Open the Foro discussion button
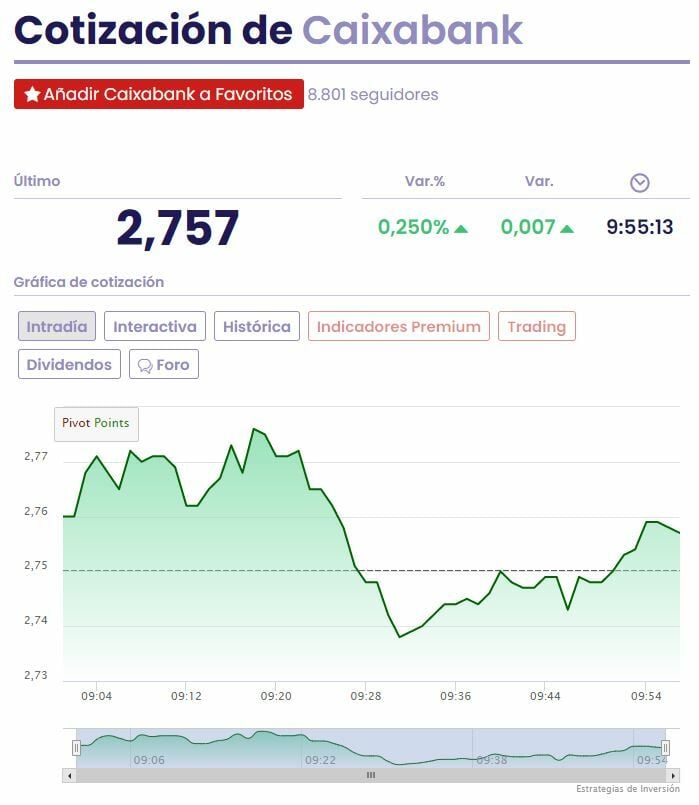This screenshot has width=699, height=805. pos(164,364)
